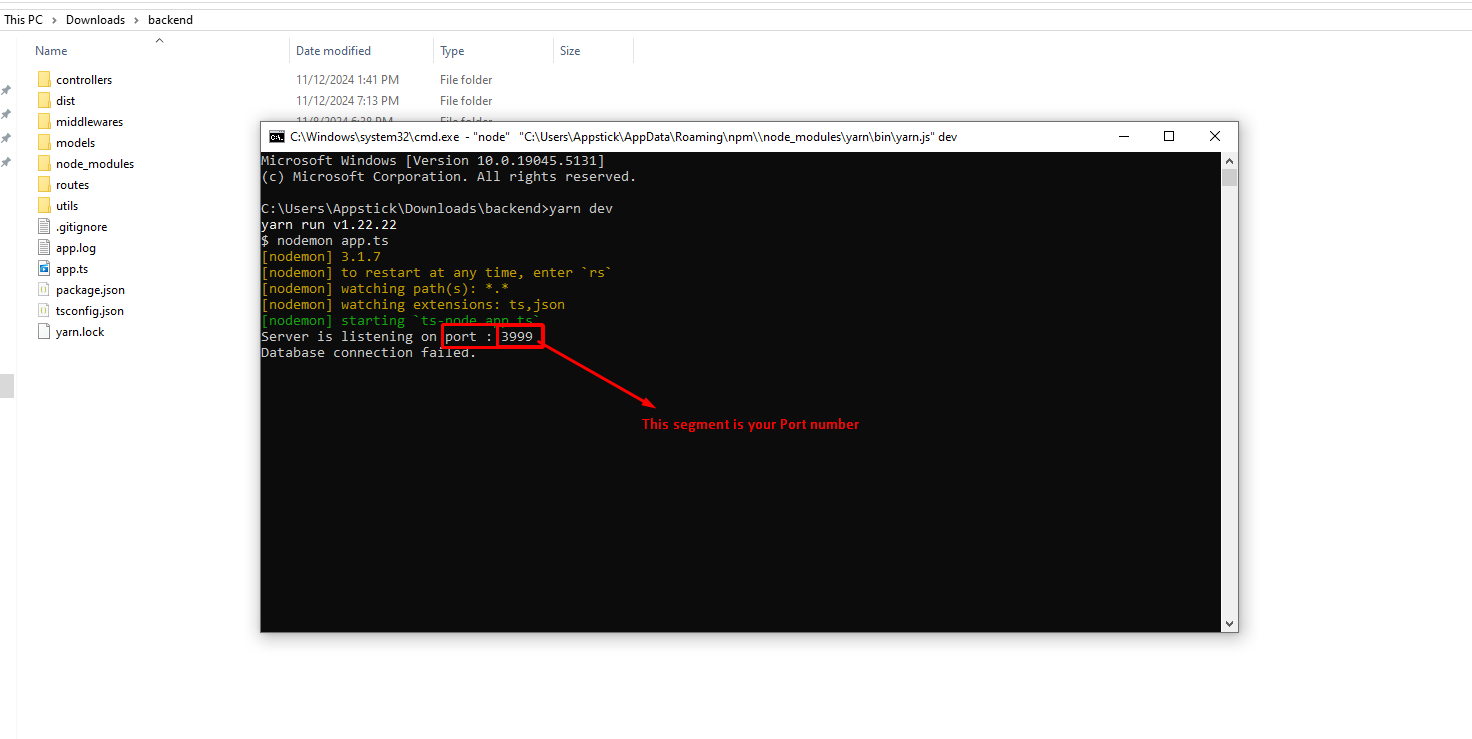Image resolution: width=1472 pixels, height=739 pixels.
Task: Go to This PC in breadcrumb
Action: click(x=23, y=20)
